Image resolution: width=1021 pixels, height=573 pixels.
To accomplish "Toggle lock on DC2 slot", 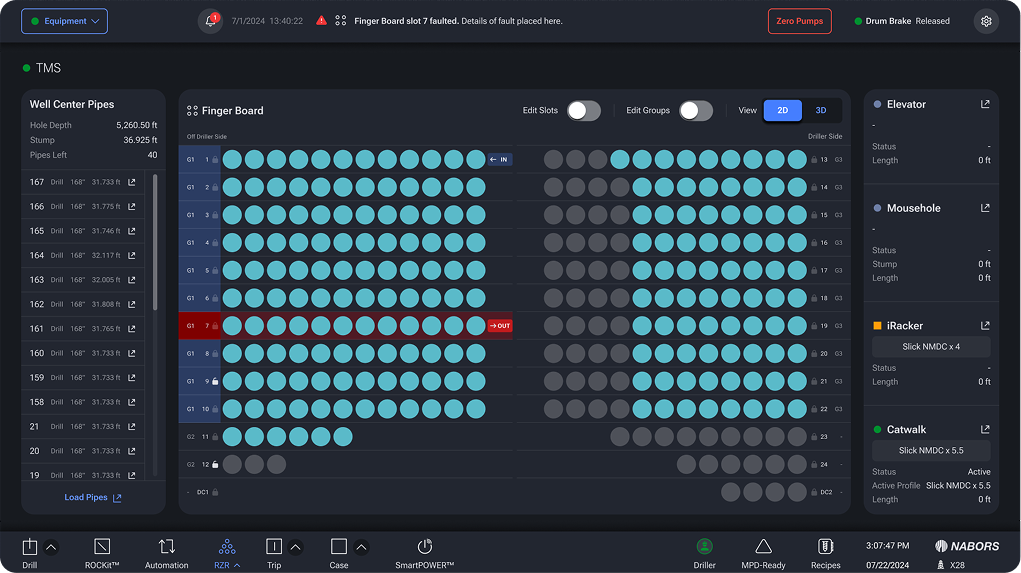I will 814,492.
